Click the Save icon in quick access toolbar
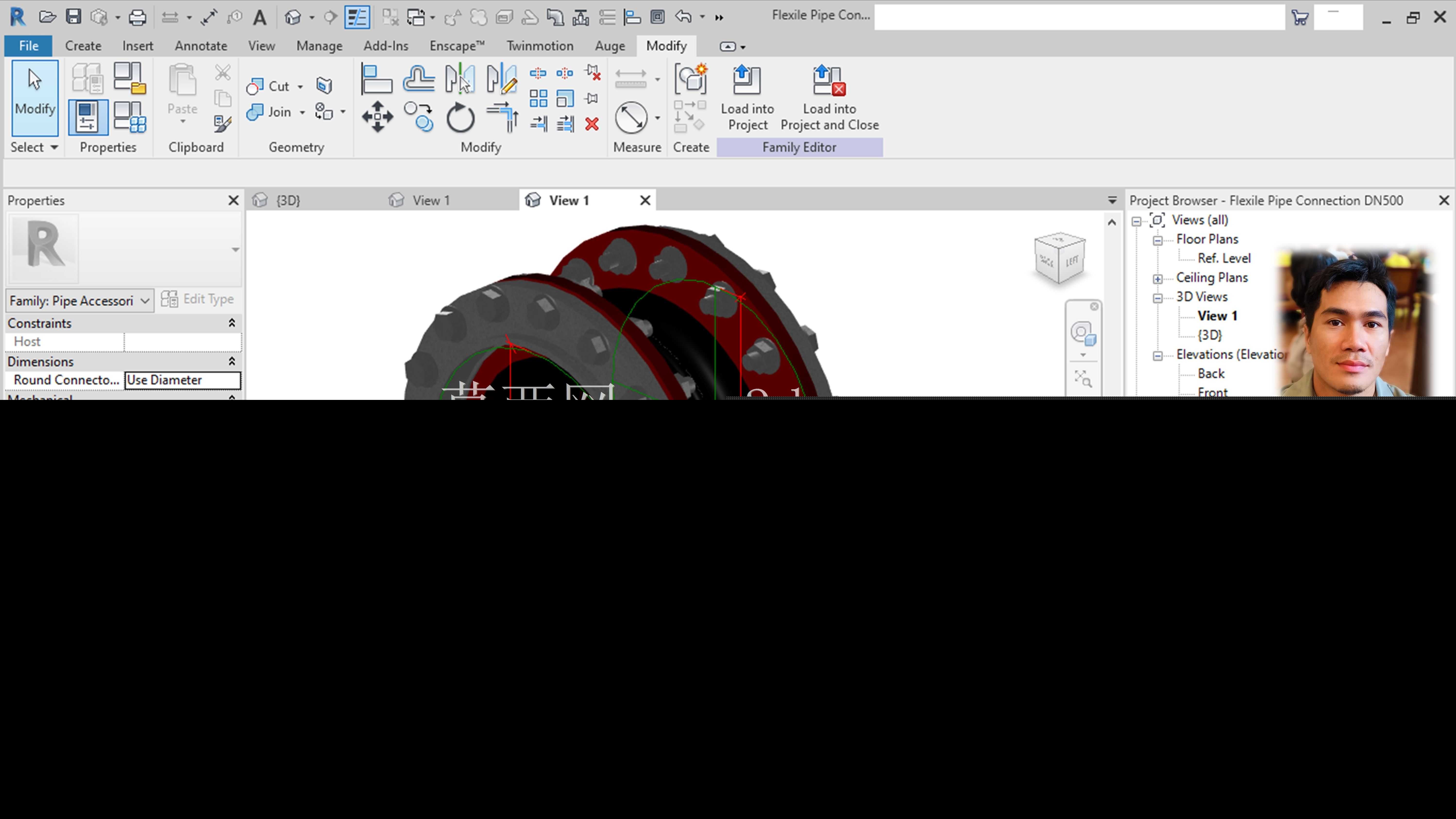 tap(74, 17)
